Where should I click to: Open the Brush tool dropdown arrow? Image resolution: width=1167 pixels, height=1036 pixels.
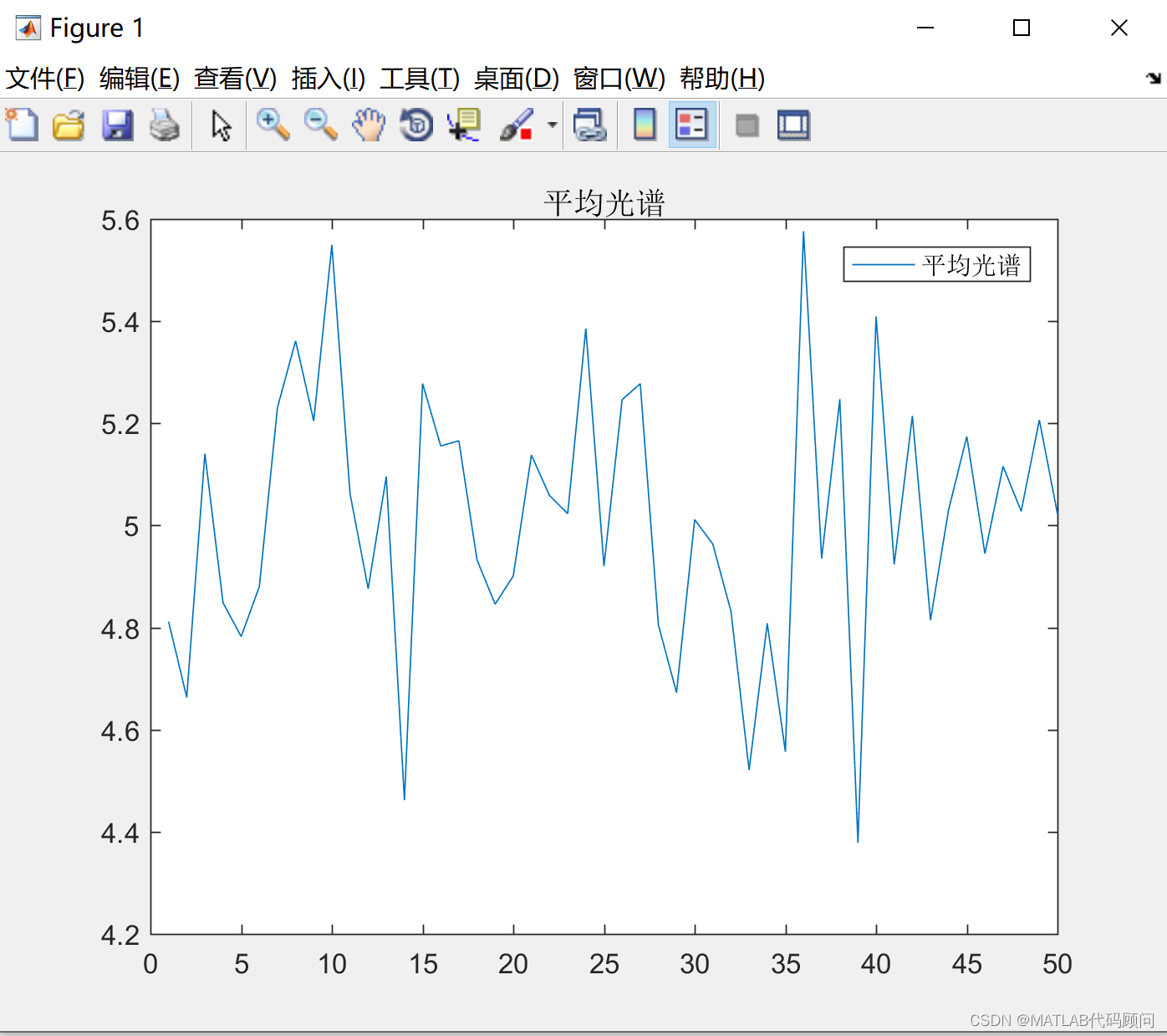[x=551, y=125]
